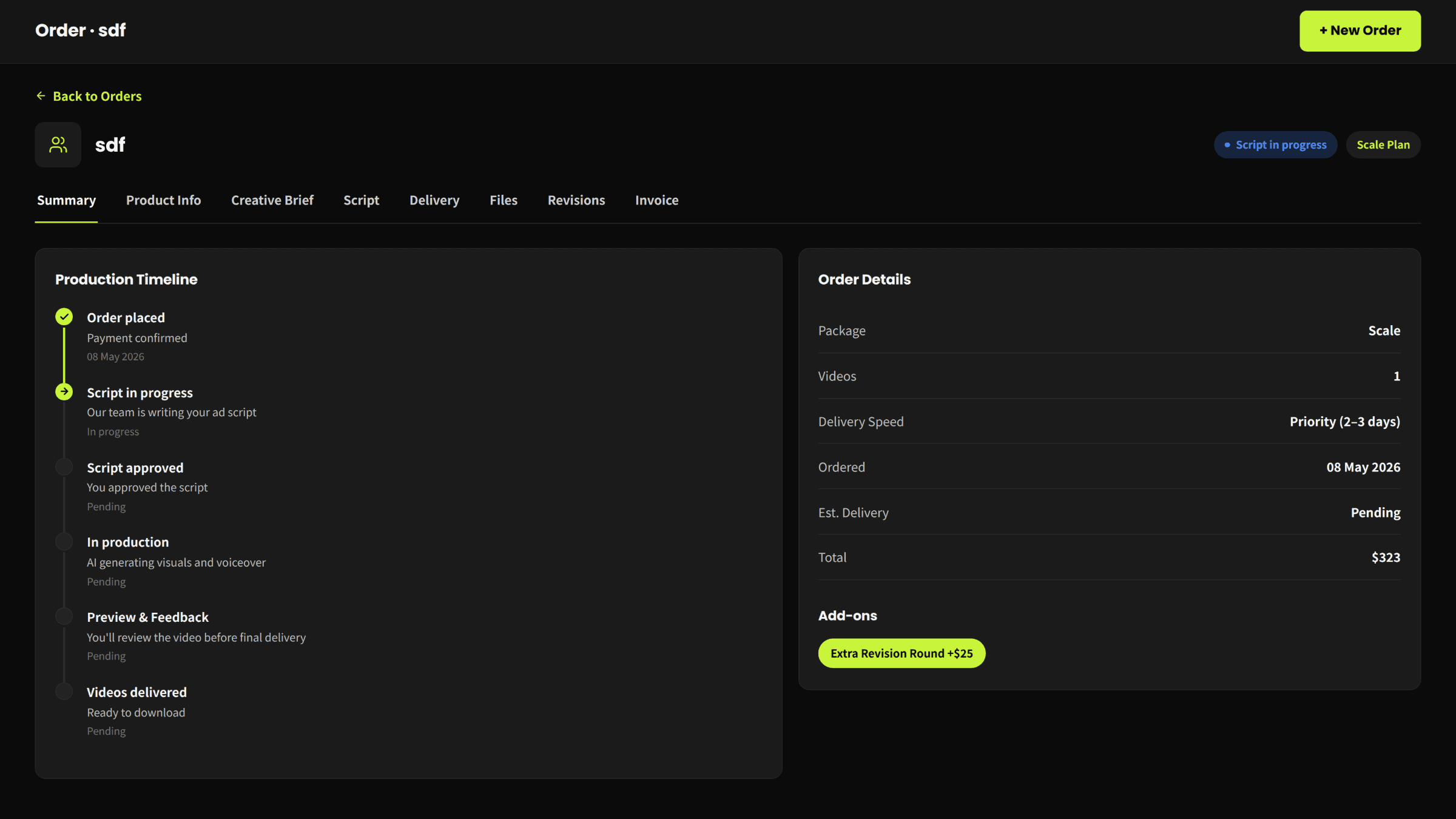Click the users avatar icon next to sdf

pos(58,144)
